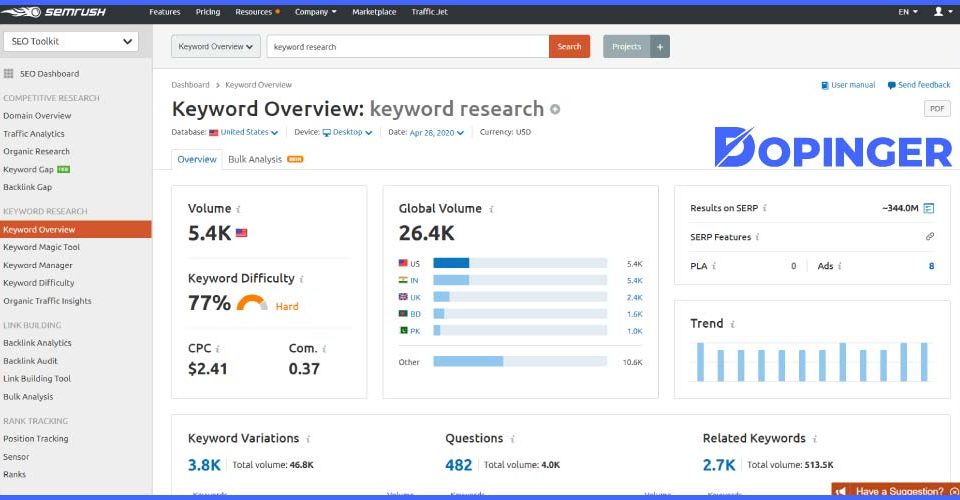Click the Keyword Difficulty gauge

point(252,303)
